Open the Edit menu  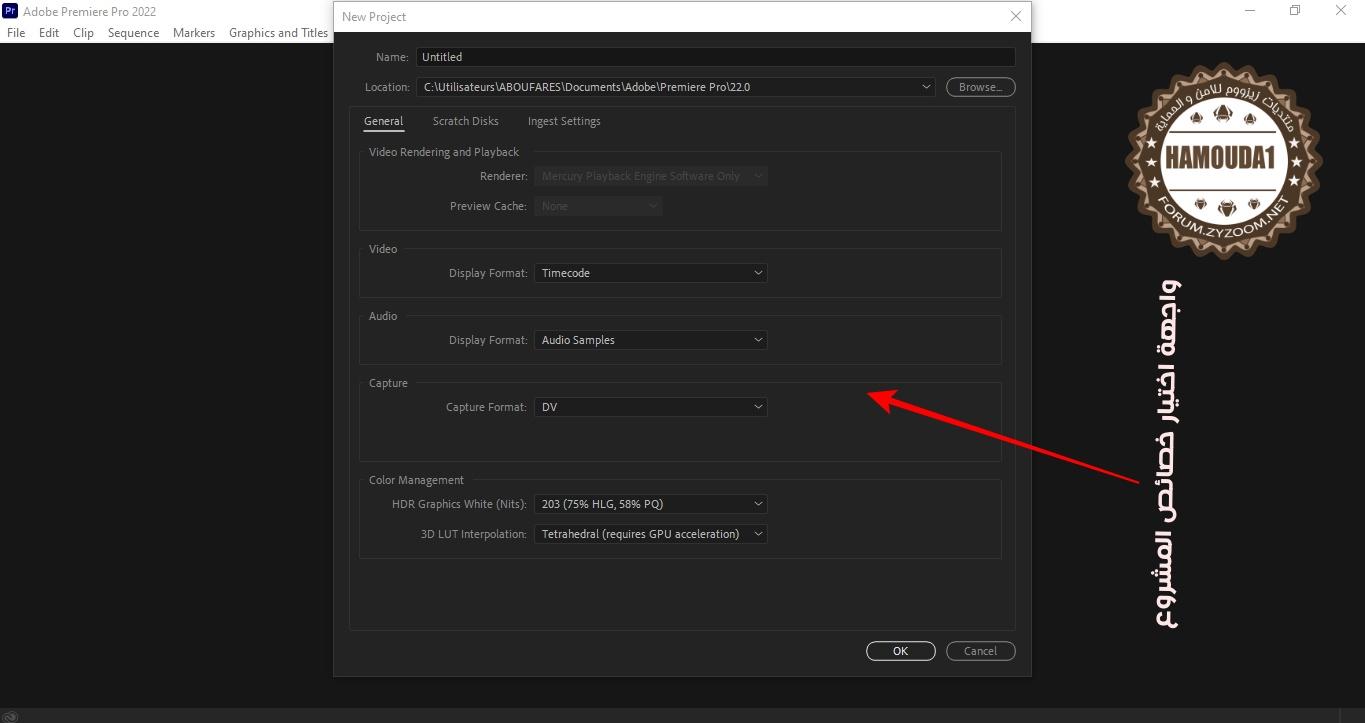(x=49, y=32)
